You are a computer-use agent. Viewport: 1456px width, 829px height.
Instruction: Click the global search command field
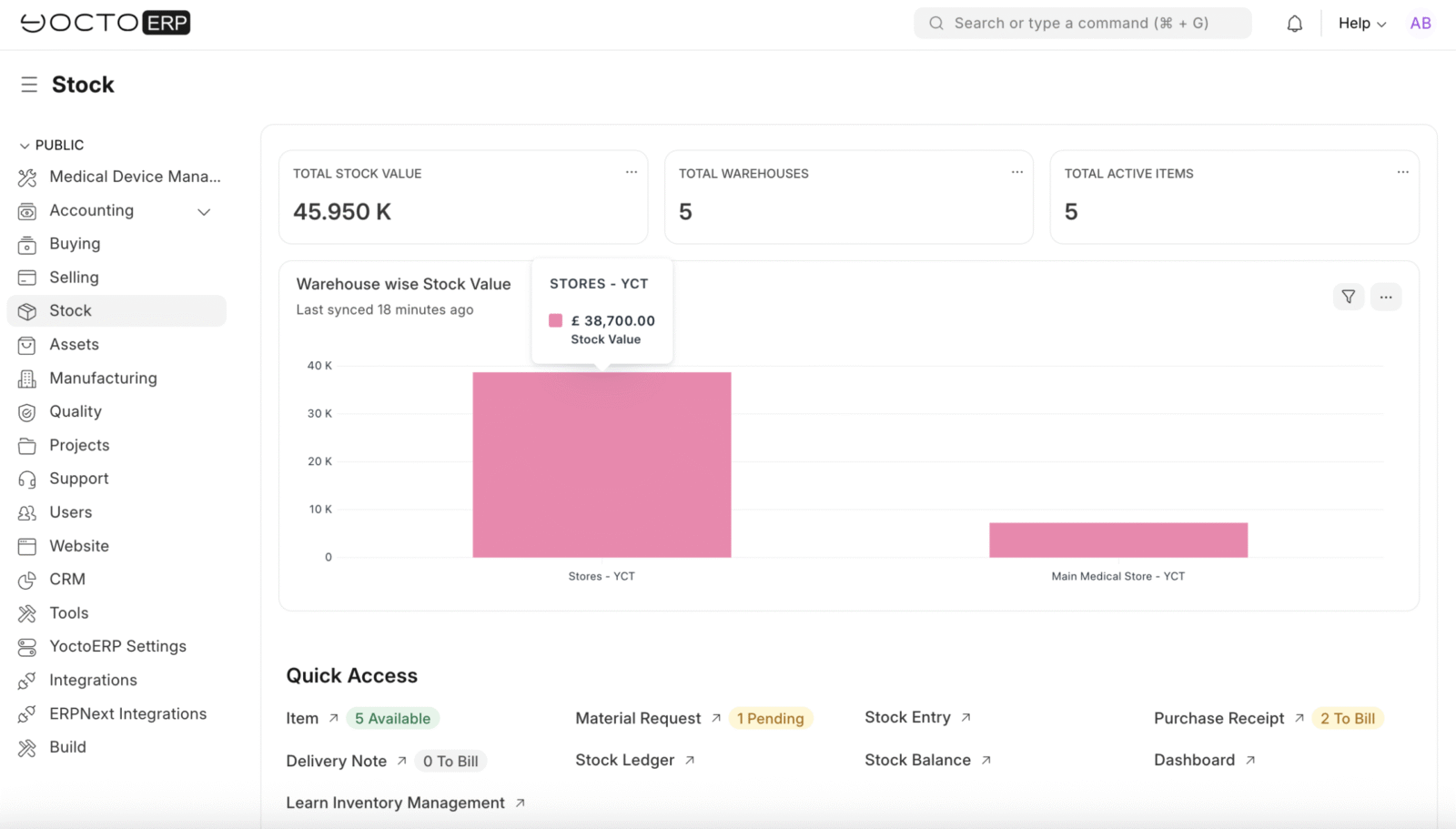point(1082,24)
